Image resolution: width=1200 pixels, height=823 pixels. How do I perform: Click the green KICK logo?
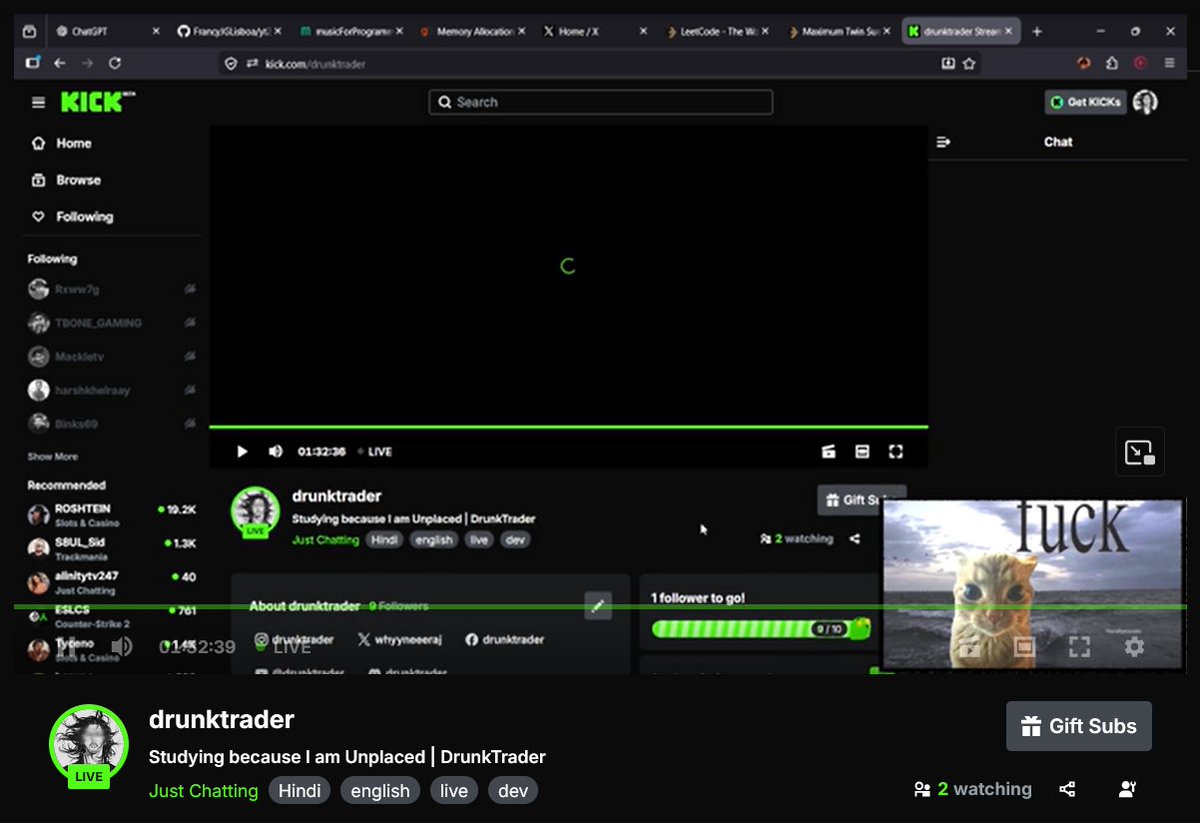coord(92,102)
